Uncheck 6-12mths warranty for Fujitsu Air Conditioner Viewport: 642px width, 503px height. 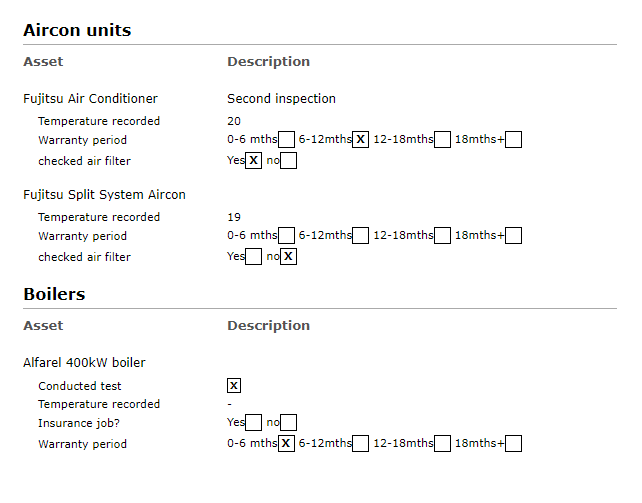pos(360,140)
